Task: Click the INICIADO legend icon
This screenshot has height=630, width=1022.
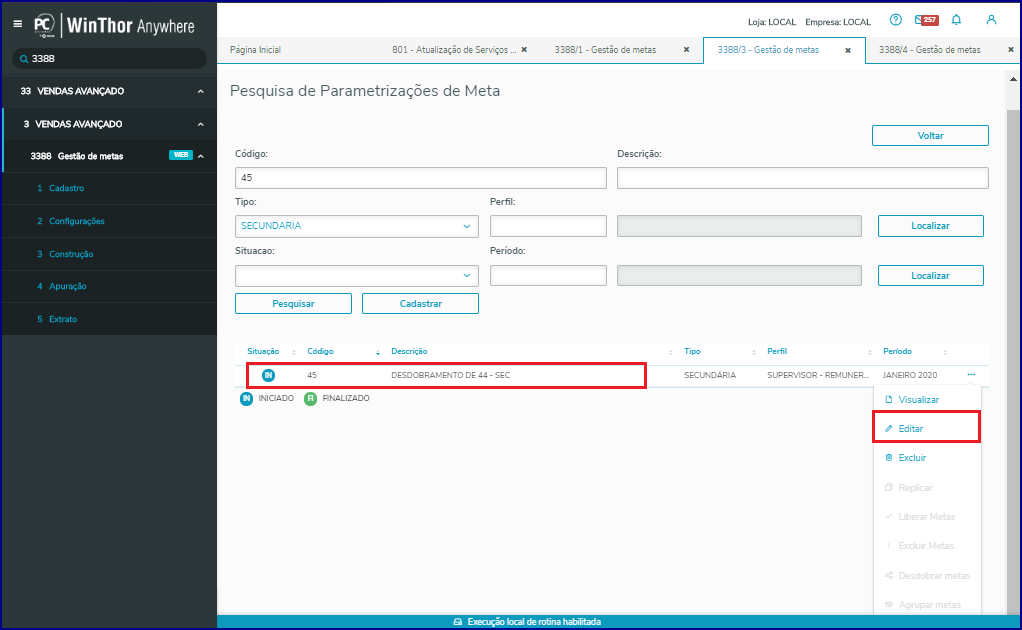Action: 246,399
